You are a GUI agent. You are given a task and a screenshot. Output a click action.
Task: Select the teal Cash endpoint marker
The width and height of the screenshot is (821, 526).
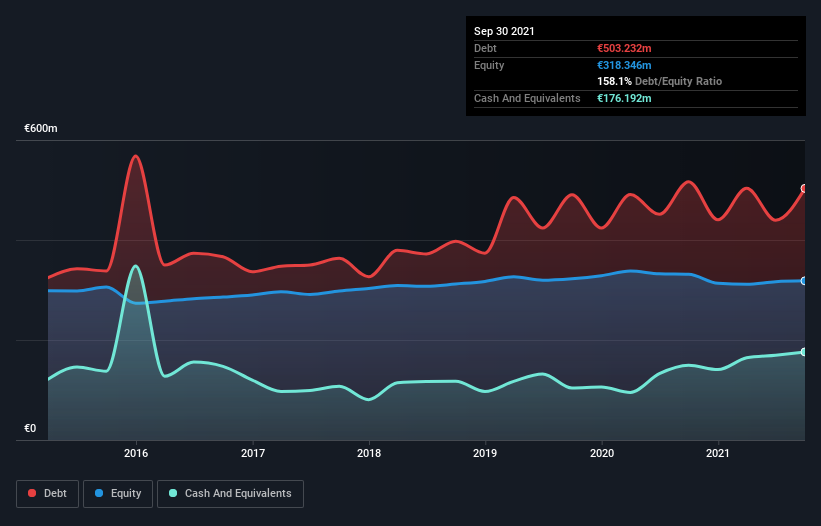point(804,352)
